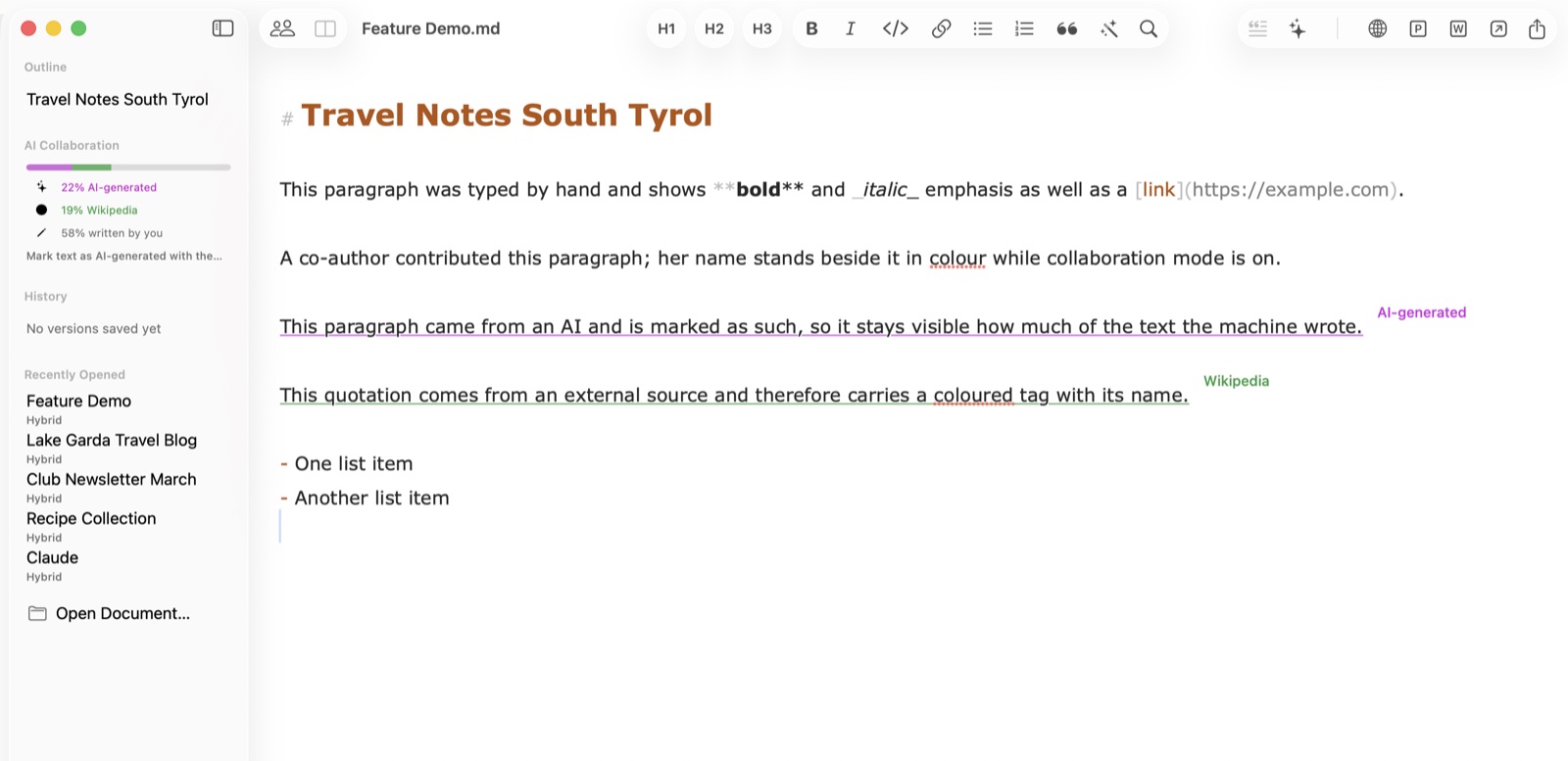Screen dimensions: 1568x761
Task: Click the magic wand cleanup icon
Action: coord(1108,28)
